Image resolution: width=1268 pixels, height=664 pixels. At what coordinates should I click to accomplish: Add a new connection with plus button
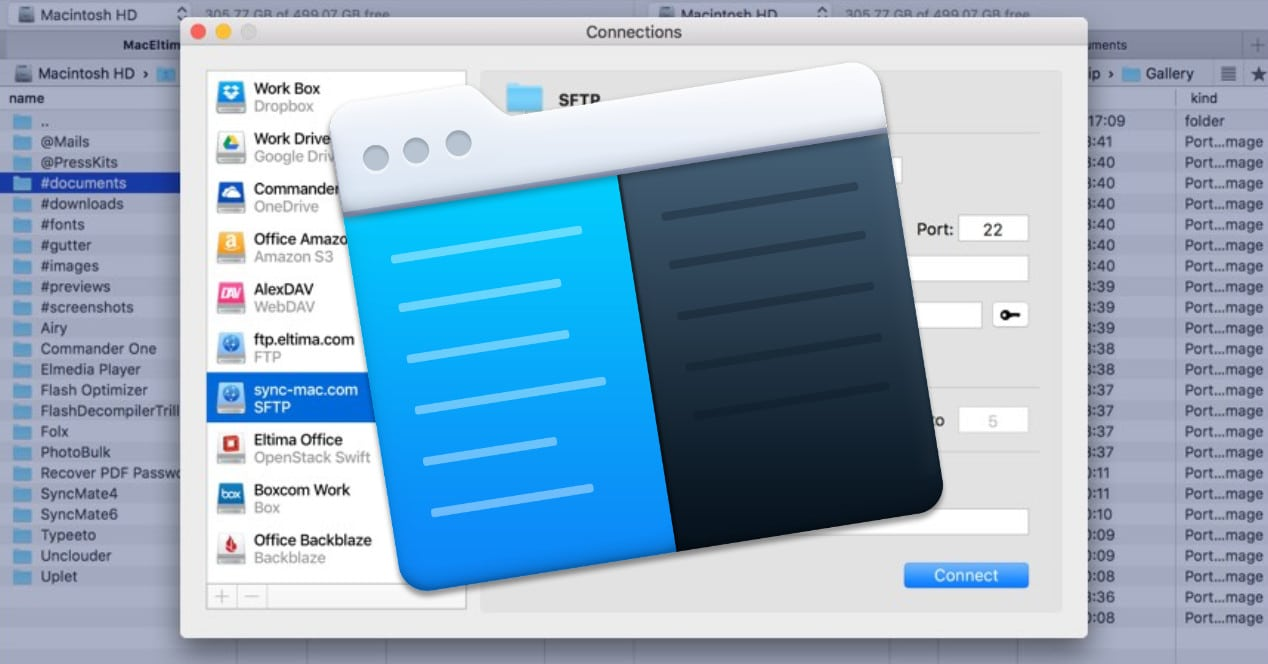pos(222,596)
